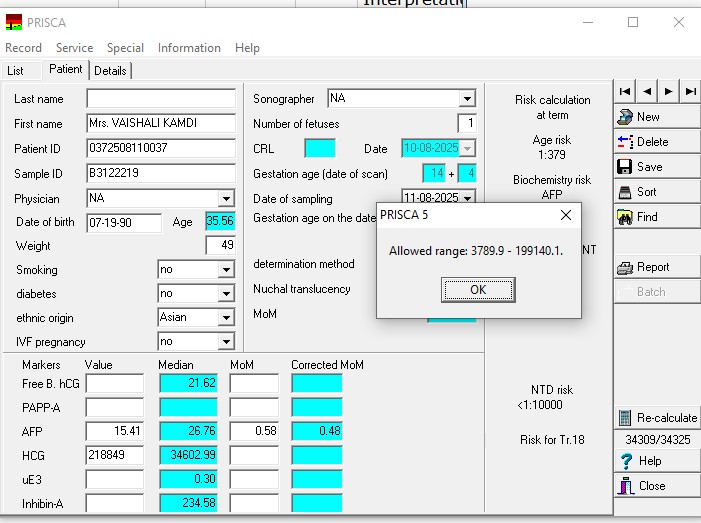The image size is (701, 523).
Task: Open the Sonographer dropdown list
Action: coord(466,99)
